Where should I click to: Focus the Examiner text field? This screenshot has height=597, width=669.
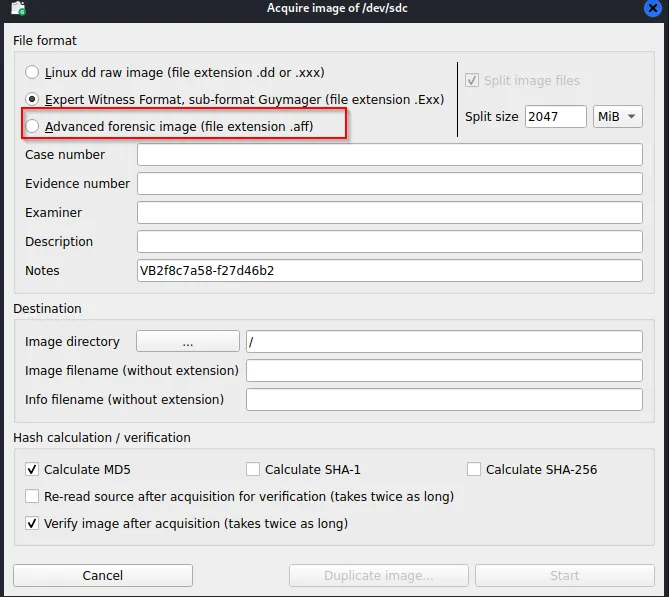click(x=389, y=213)
